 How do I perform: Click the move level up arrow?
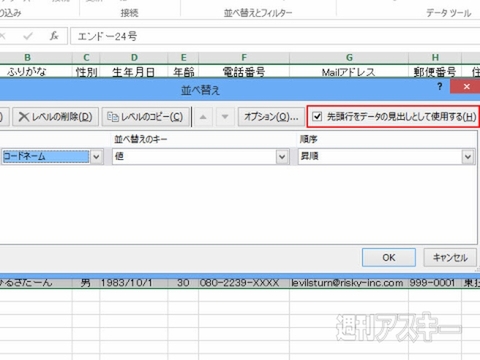203,117
